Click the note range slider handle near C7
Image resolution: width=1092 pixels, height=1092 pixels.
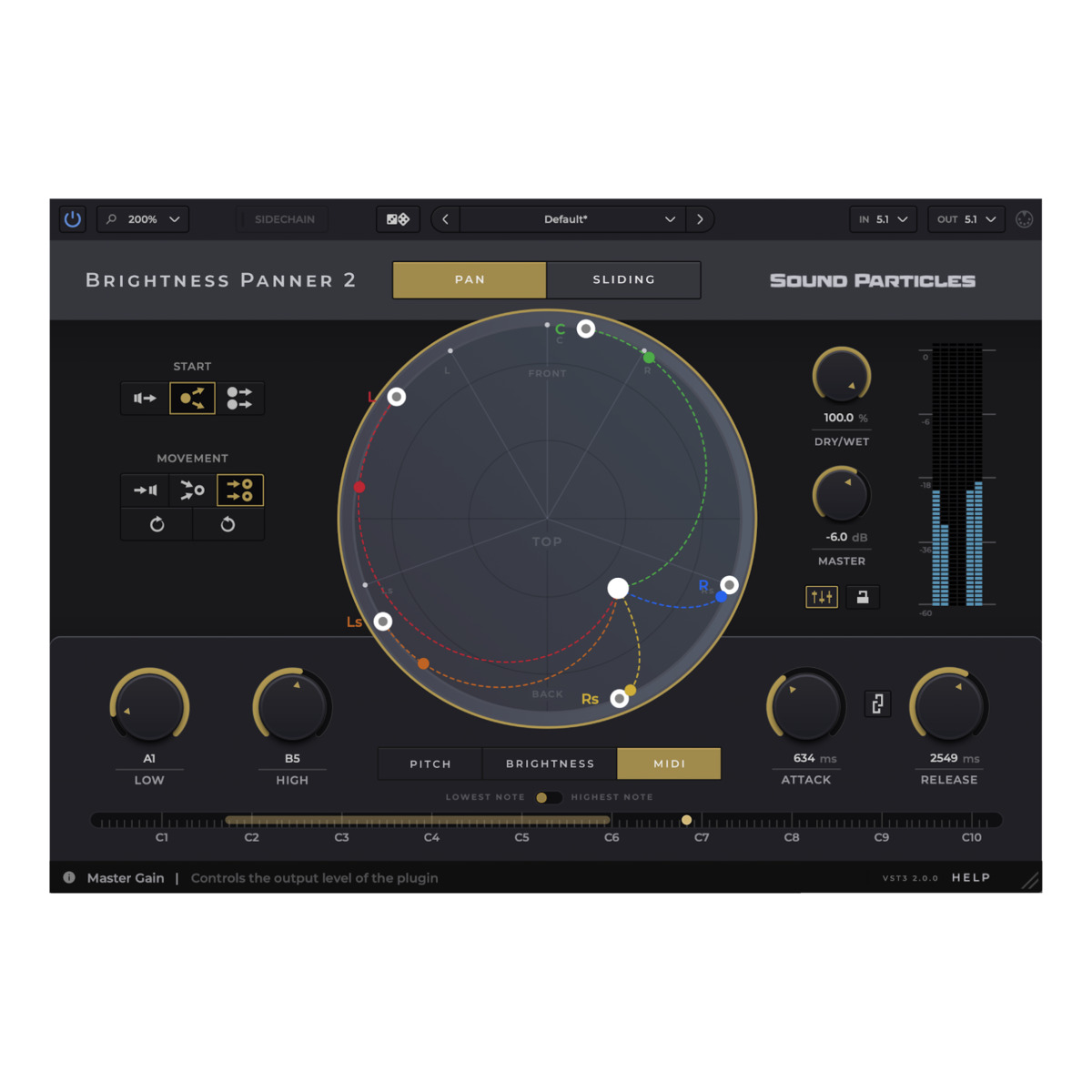686,820
